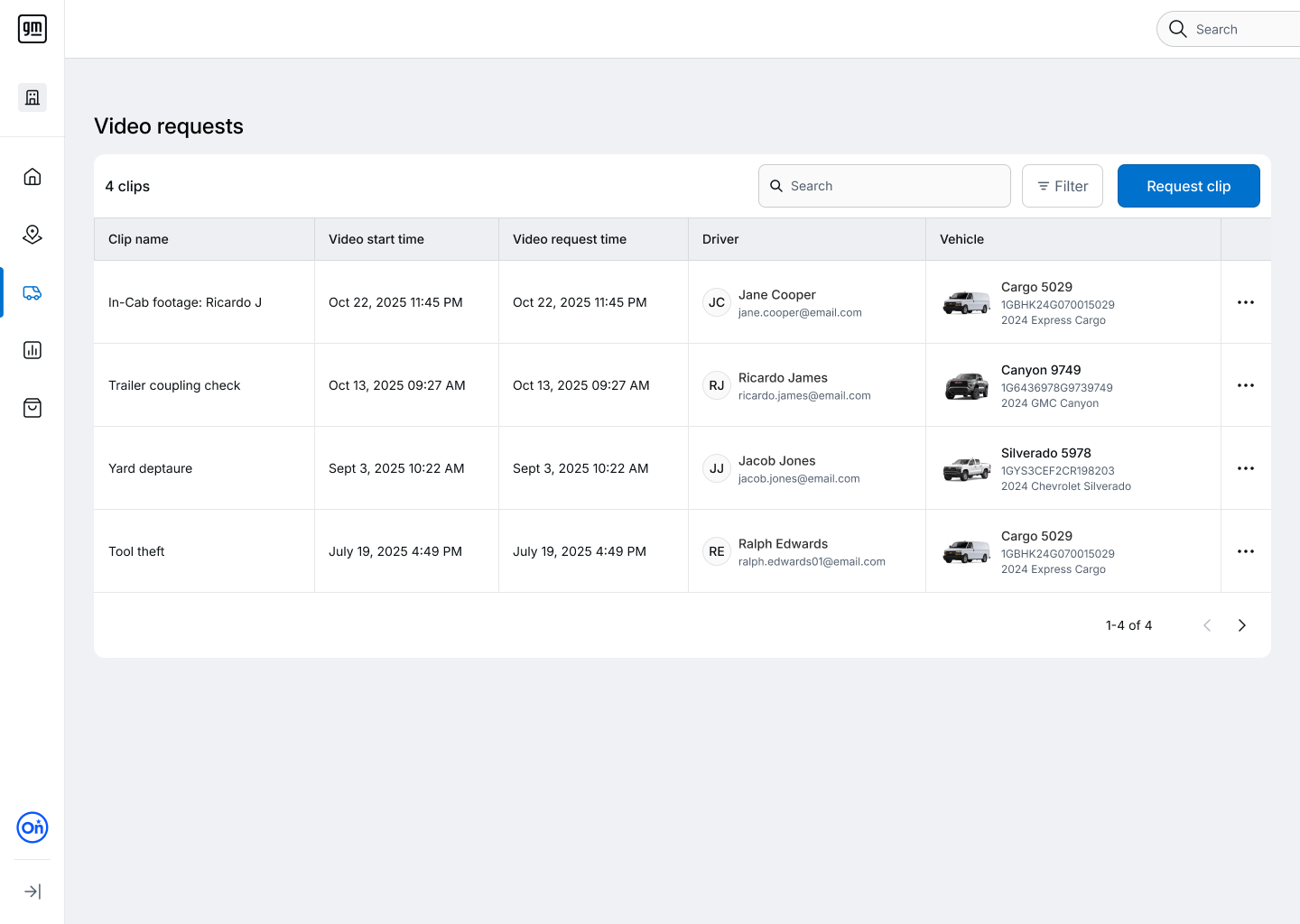Click the '1-4 of 4' pagination text
The image size is (1300, 924).
pyautogui.click(x=1128, y=625)
